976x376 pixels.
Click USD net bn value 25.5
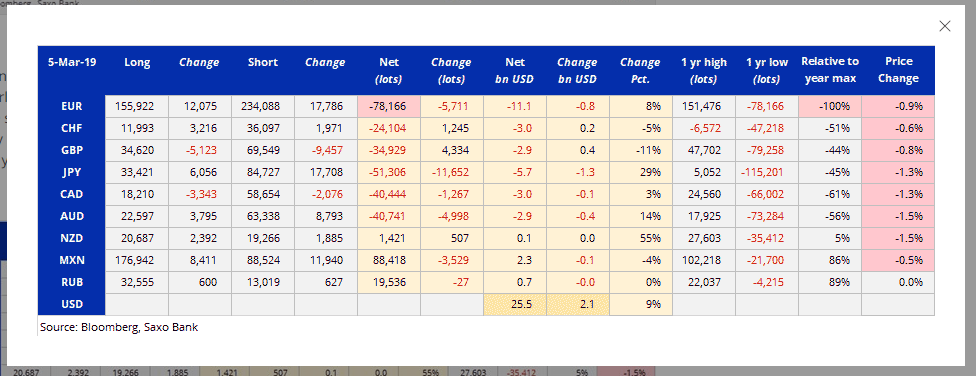[515, 304]
